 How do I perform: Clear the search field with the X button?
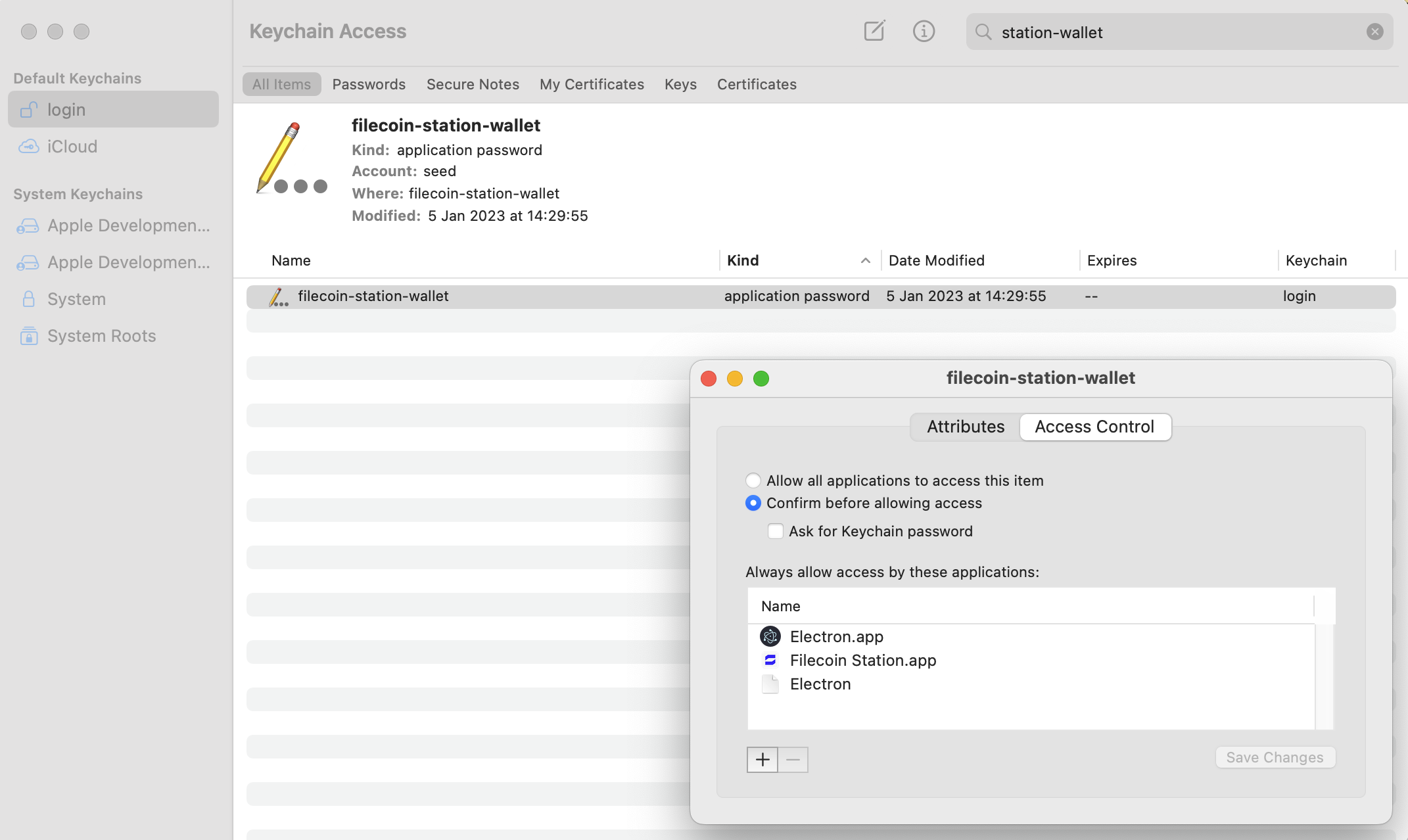click(x=1374, y=32)
